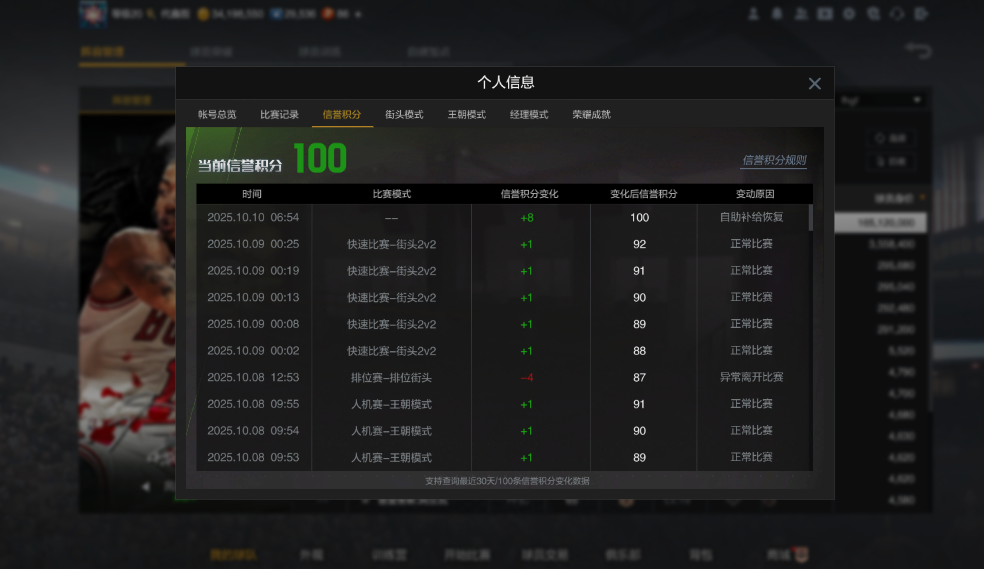Click the 信誉积分变化 column header
The width and height of the screenshot is (984, 569).
tap(529, 194)
